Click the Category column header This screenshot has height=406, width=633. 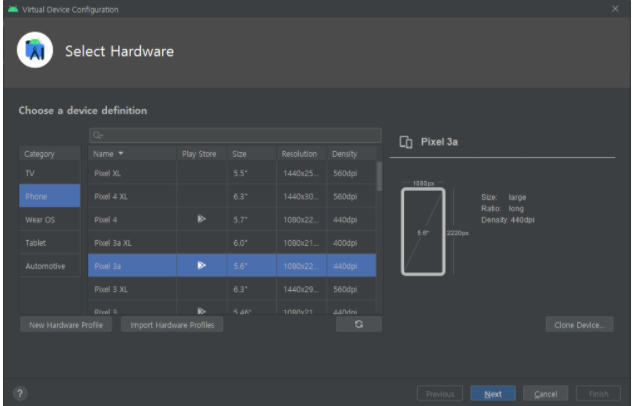coord(50,154)
